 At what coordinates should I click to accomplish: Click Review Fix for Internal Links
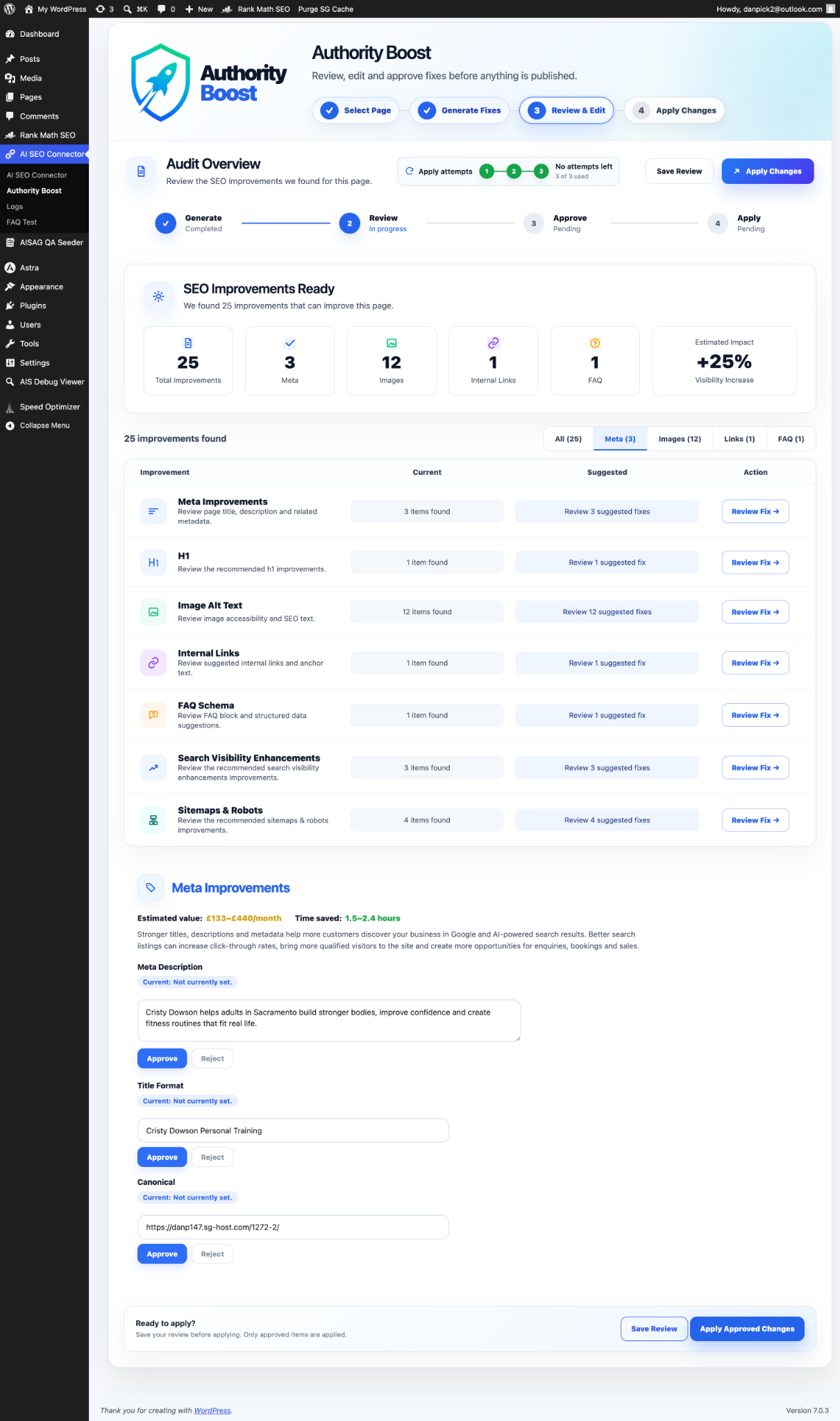pyautogui.click(x=755, y=663)
